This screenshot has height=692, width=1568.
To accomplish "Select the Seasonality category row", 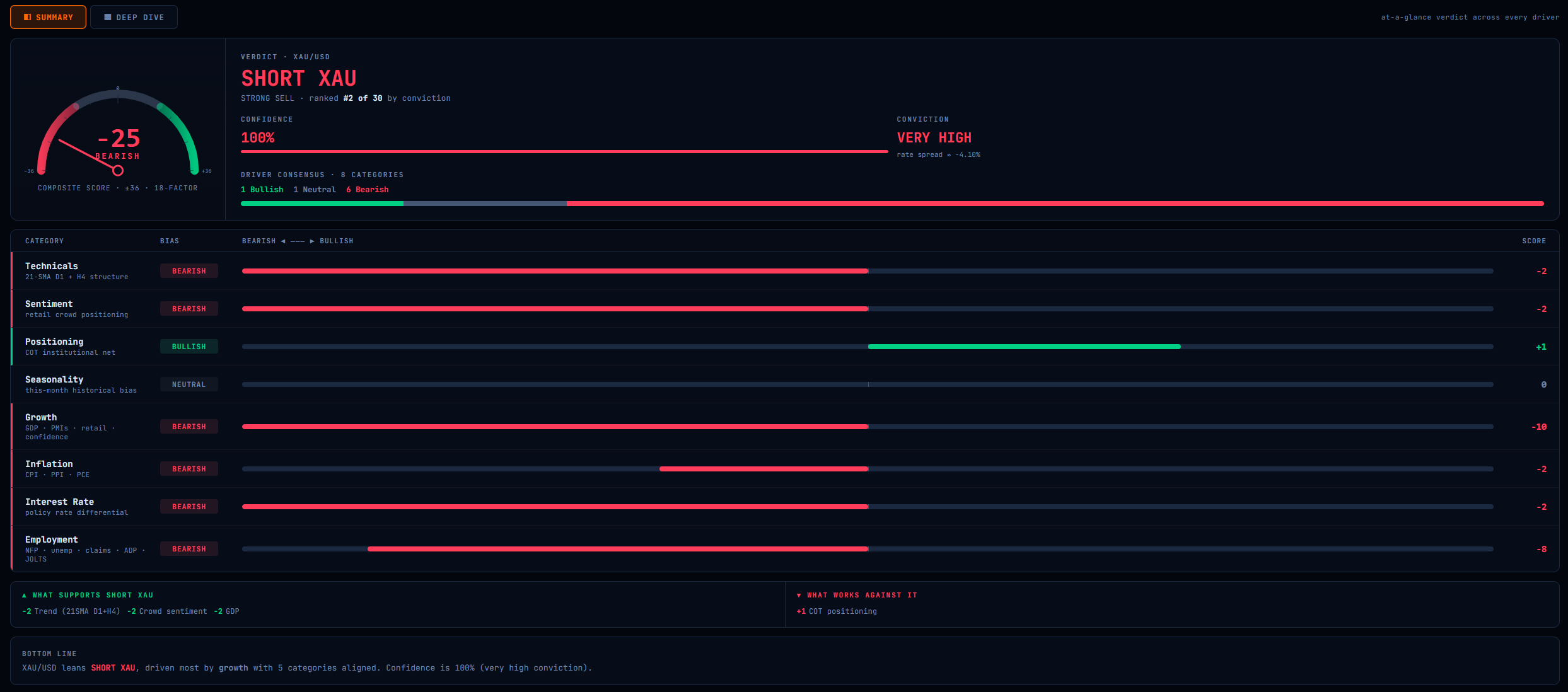I will pyautogui.click(x=785, y=384).
